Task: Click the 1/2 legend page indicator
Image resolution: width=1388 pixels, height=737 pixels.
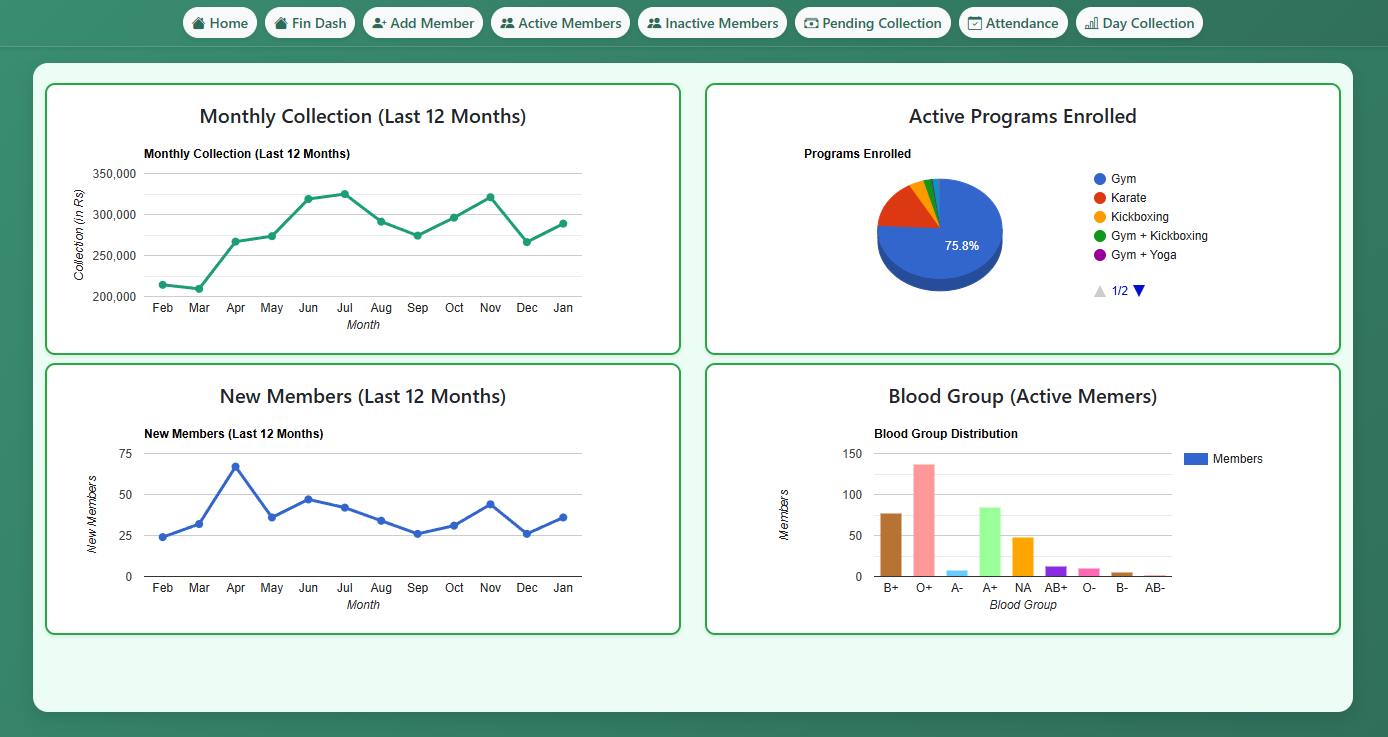Action: point(1119,290)
